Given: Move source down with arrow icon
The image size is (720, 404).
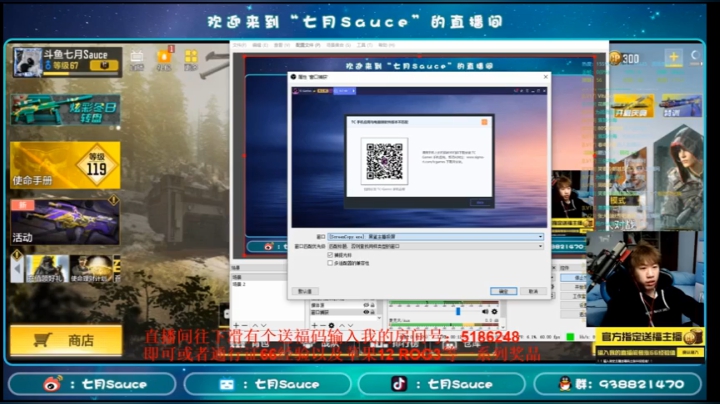Looking at the screenshot, I should pyautogui.click(x=350, y=325).
